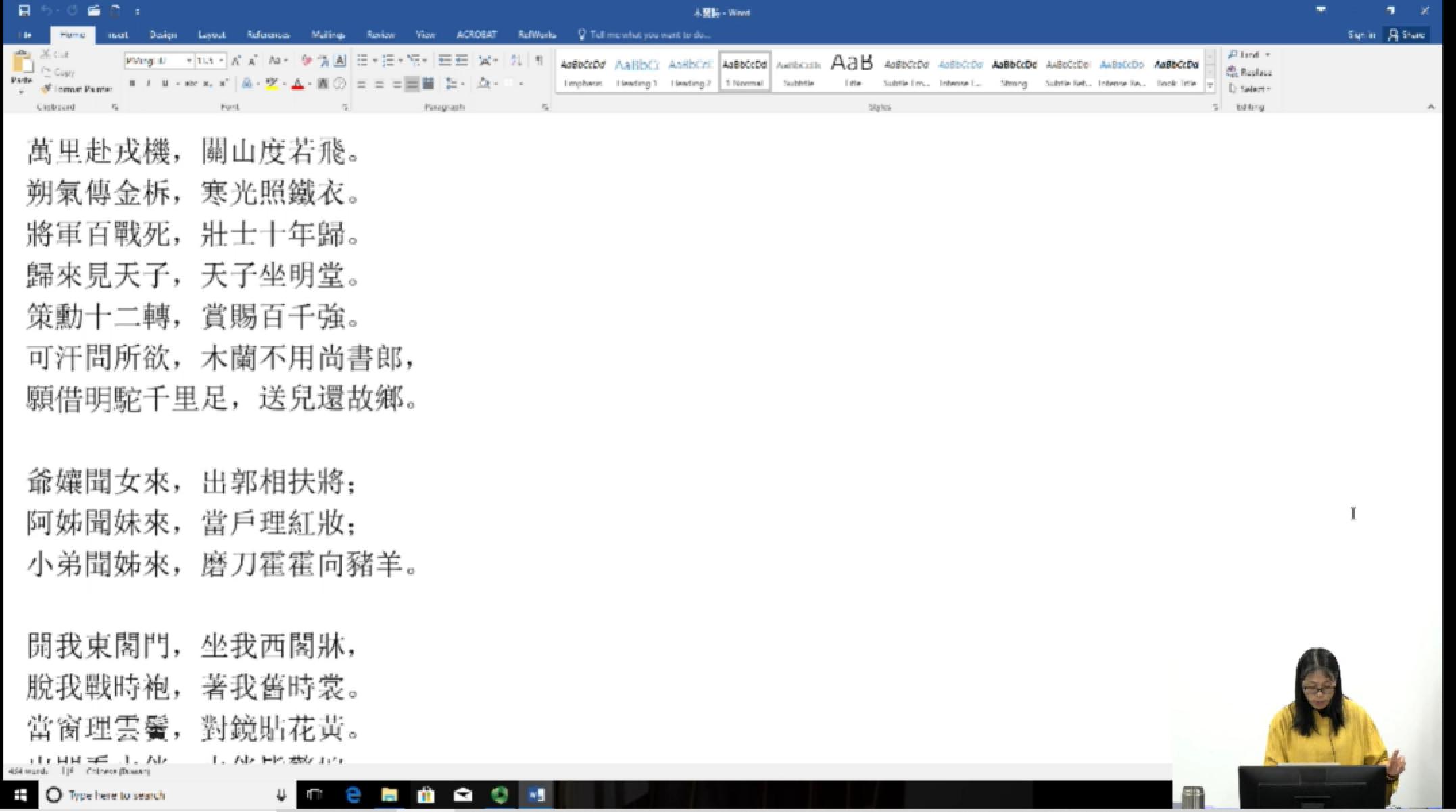Apply strikethrough formatting
This screenshot has height=812, width=1456.
[x=191, y=84]
